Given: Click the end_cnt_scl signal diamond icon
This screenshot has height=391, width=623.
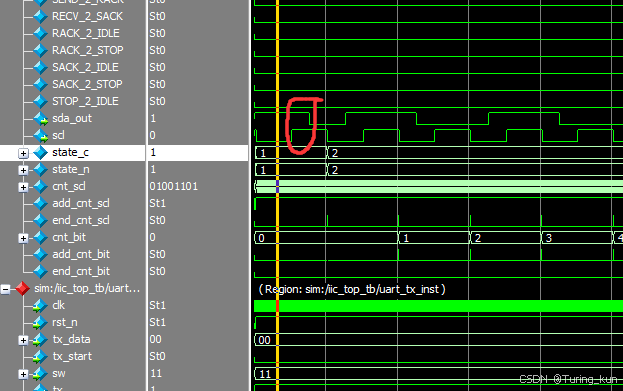Looking at the screenshot, I should pos(40,221).
